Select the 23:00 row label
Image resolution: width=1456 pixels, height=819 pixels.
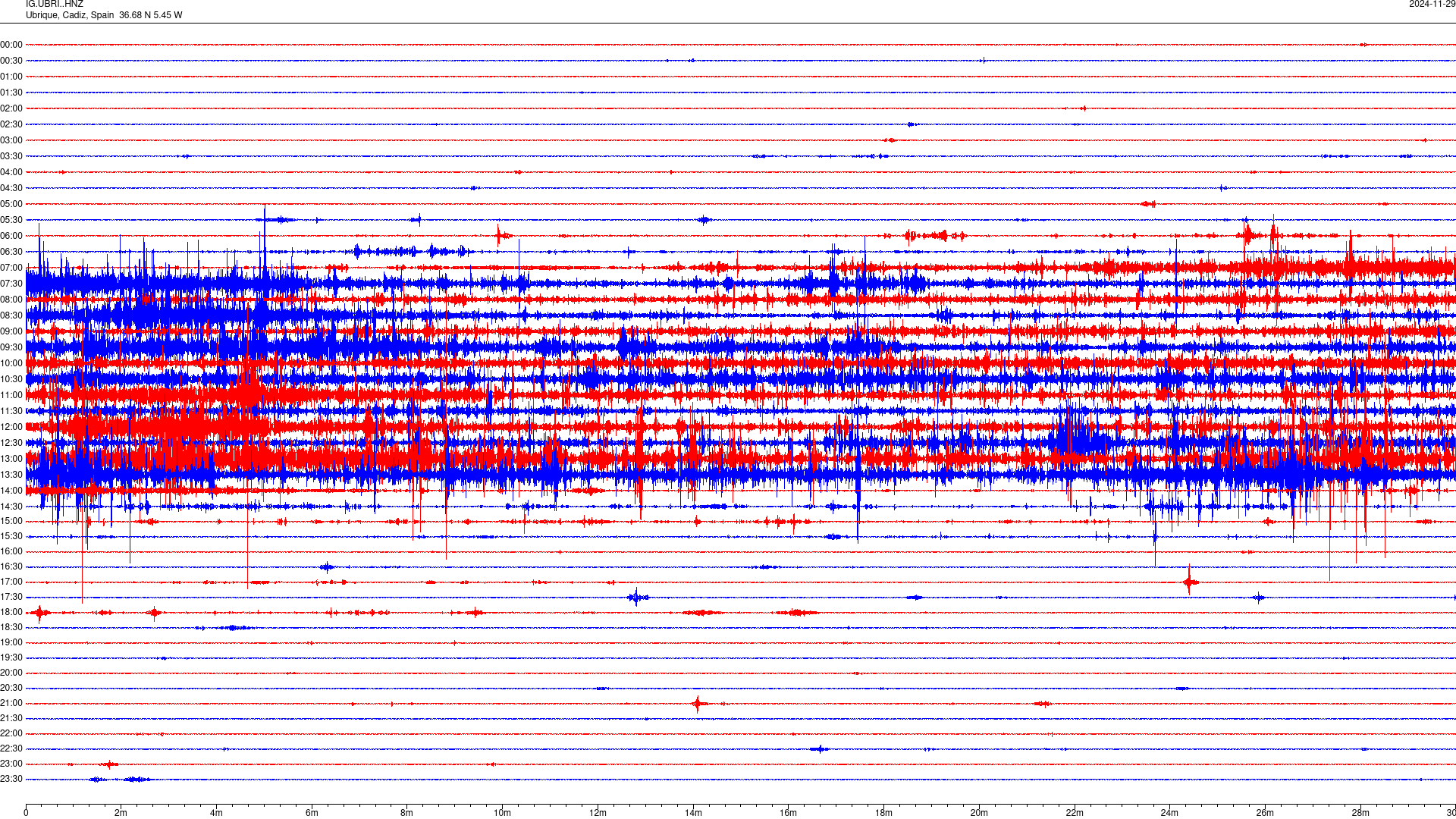pyautogui.click(x=11, y=764)
